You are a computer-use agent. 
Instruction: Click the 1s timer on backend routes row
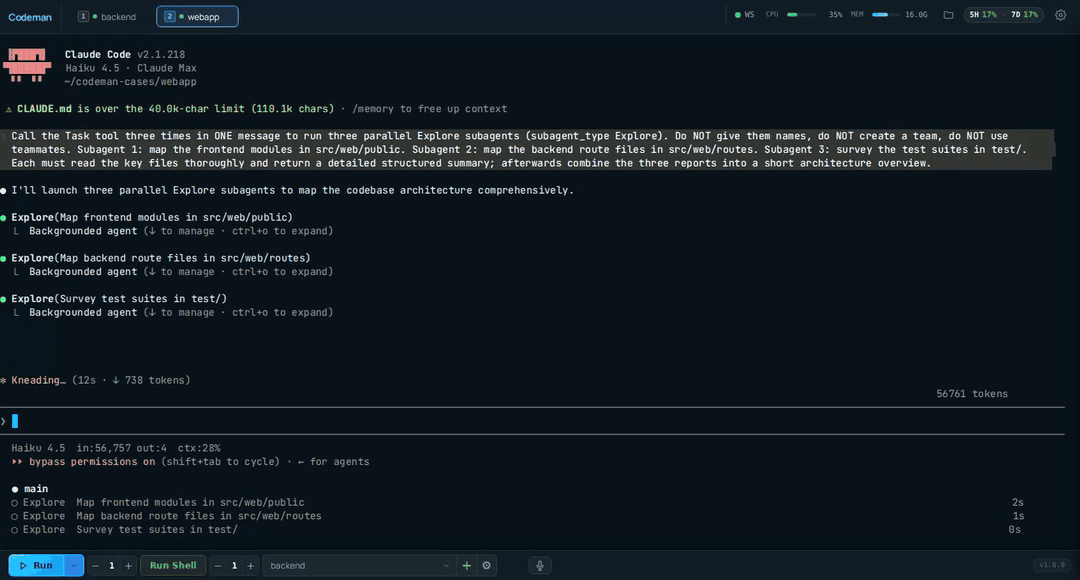(1018, 516)
